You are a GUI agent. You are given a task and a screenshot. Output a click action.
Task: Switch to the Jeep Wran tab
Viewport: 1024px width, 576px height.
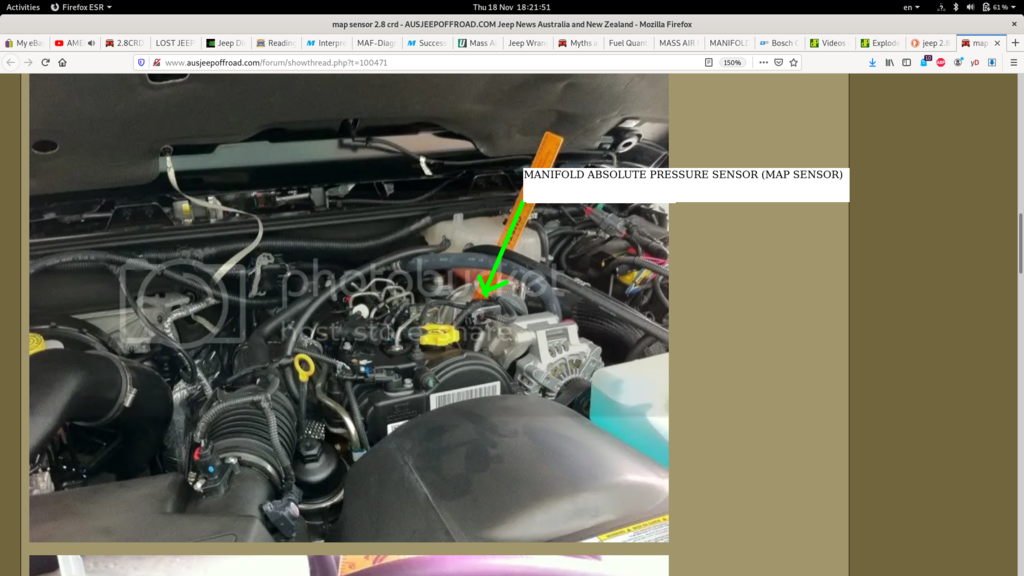tap(527, 43)
